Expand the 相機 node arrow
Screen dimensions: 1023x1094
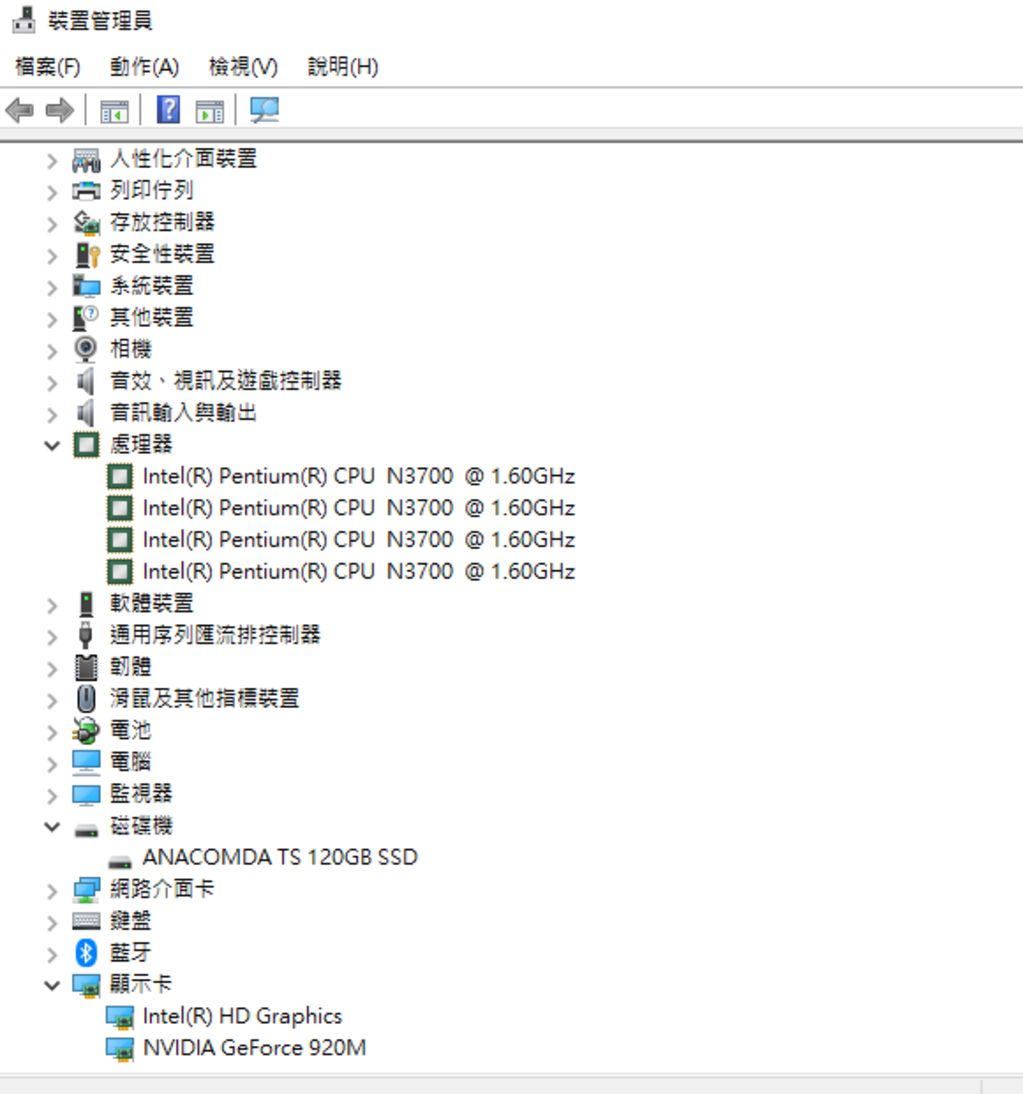pos(52,352)
